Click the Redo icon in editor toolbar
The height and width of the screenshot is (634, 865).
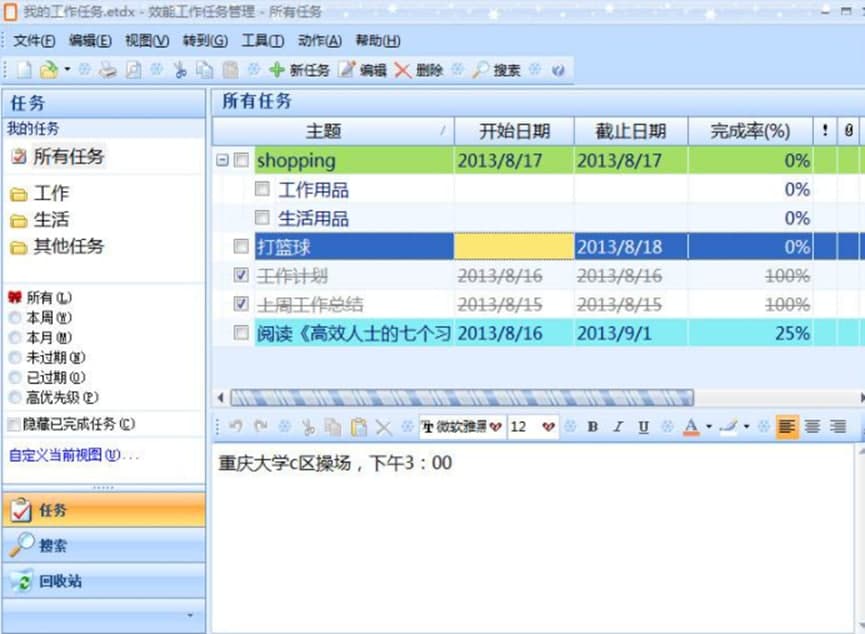pyautogui.click(x=260, y=427)
